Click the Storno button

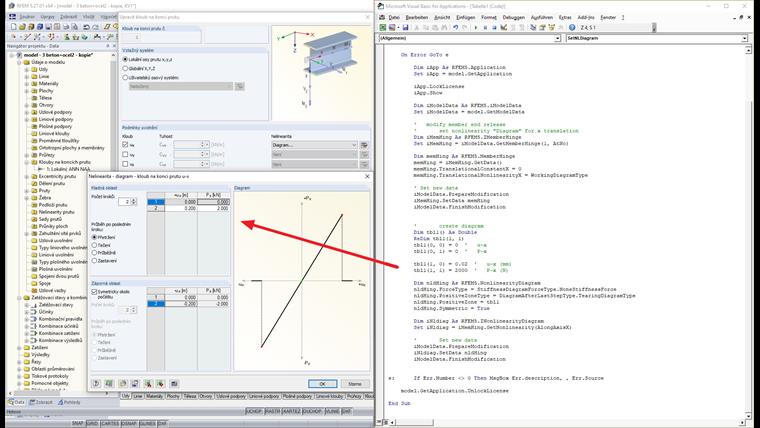pos(355,383)
